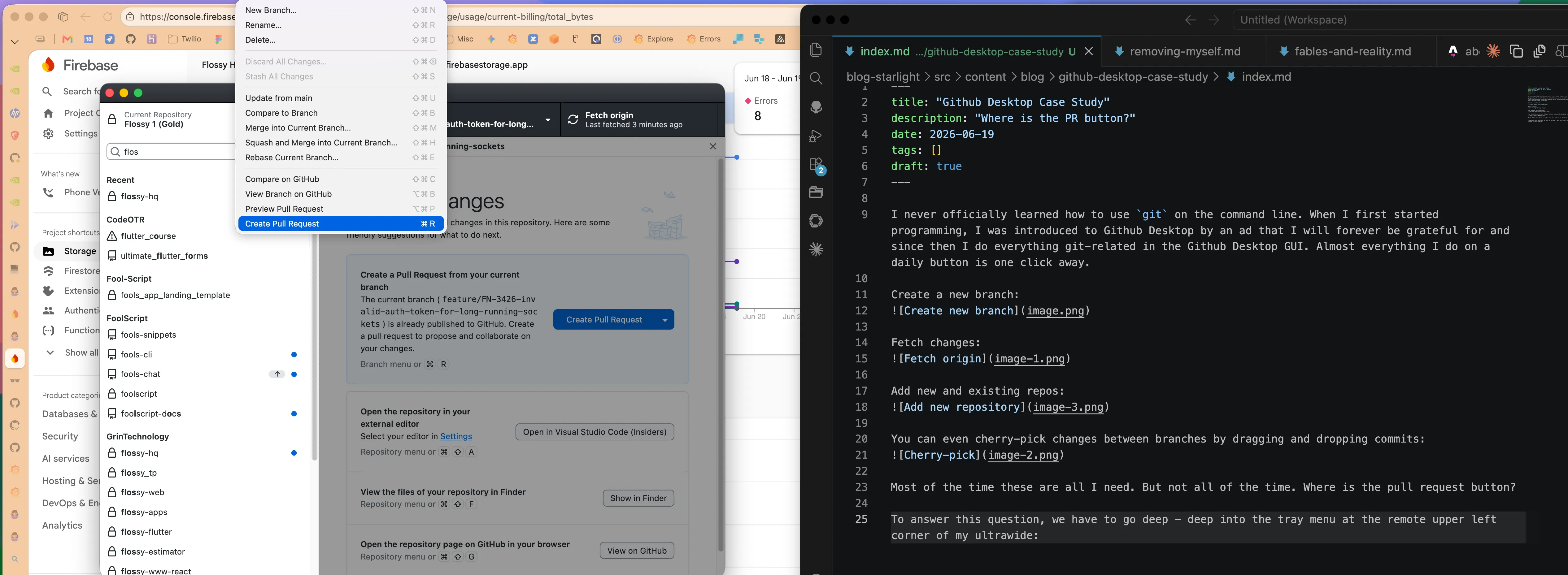This screenshot has width=1568, height=575.
Task: Open the Create Pull Request button dropdown arrow
Action: pyautogui.click(x=665, y=320)
